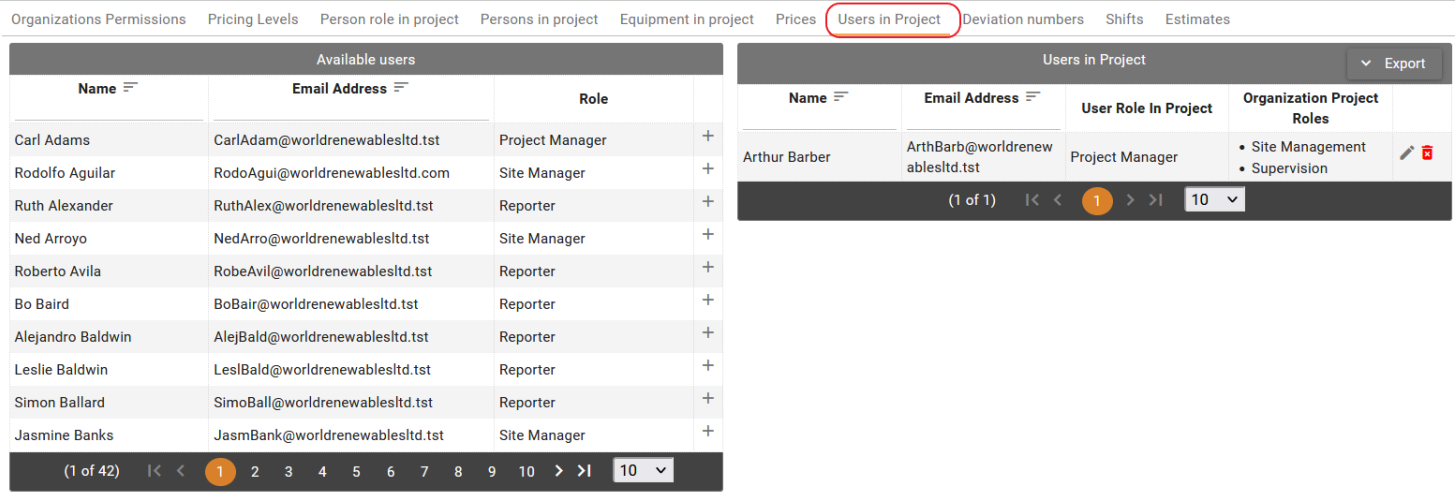Image resolution: width=1455 pixels, height=495 pixels.
Task: Add Jasmine Banks using plus icon
Action: pyautogui.click(x=708, y=431)
